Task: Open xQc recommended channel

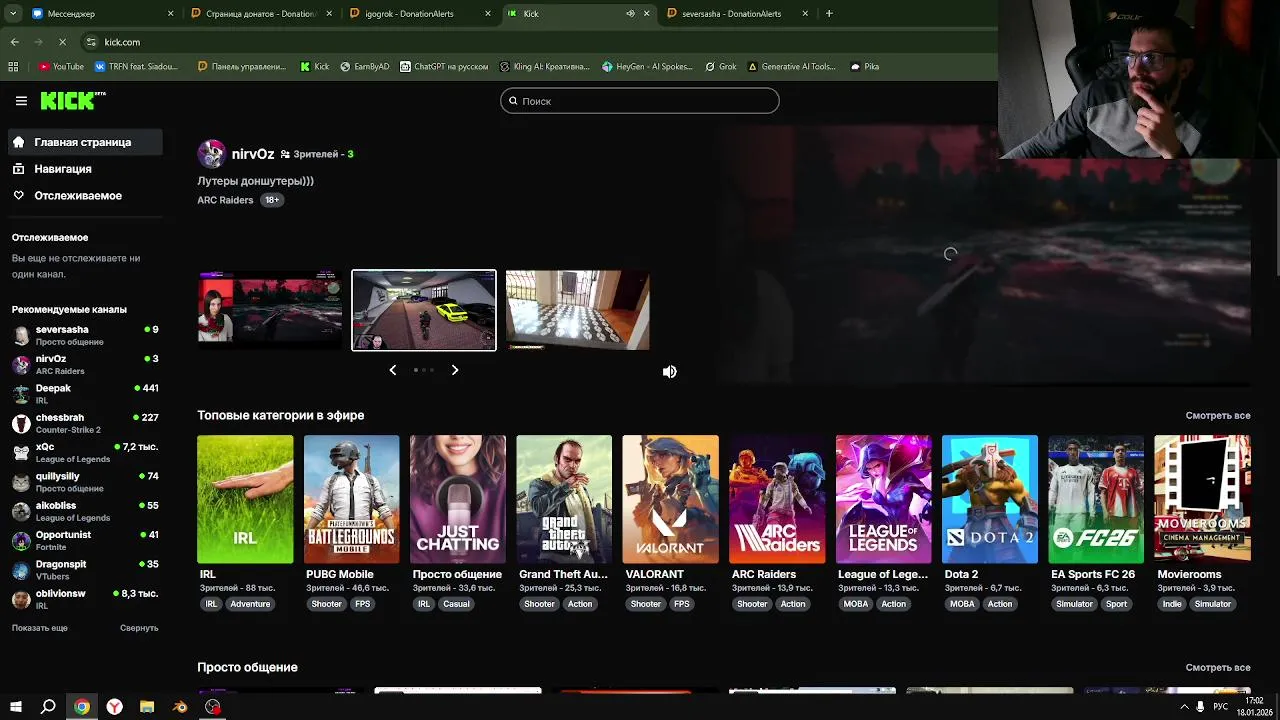Action: 85,452
